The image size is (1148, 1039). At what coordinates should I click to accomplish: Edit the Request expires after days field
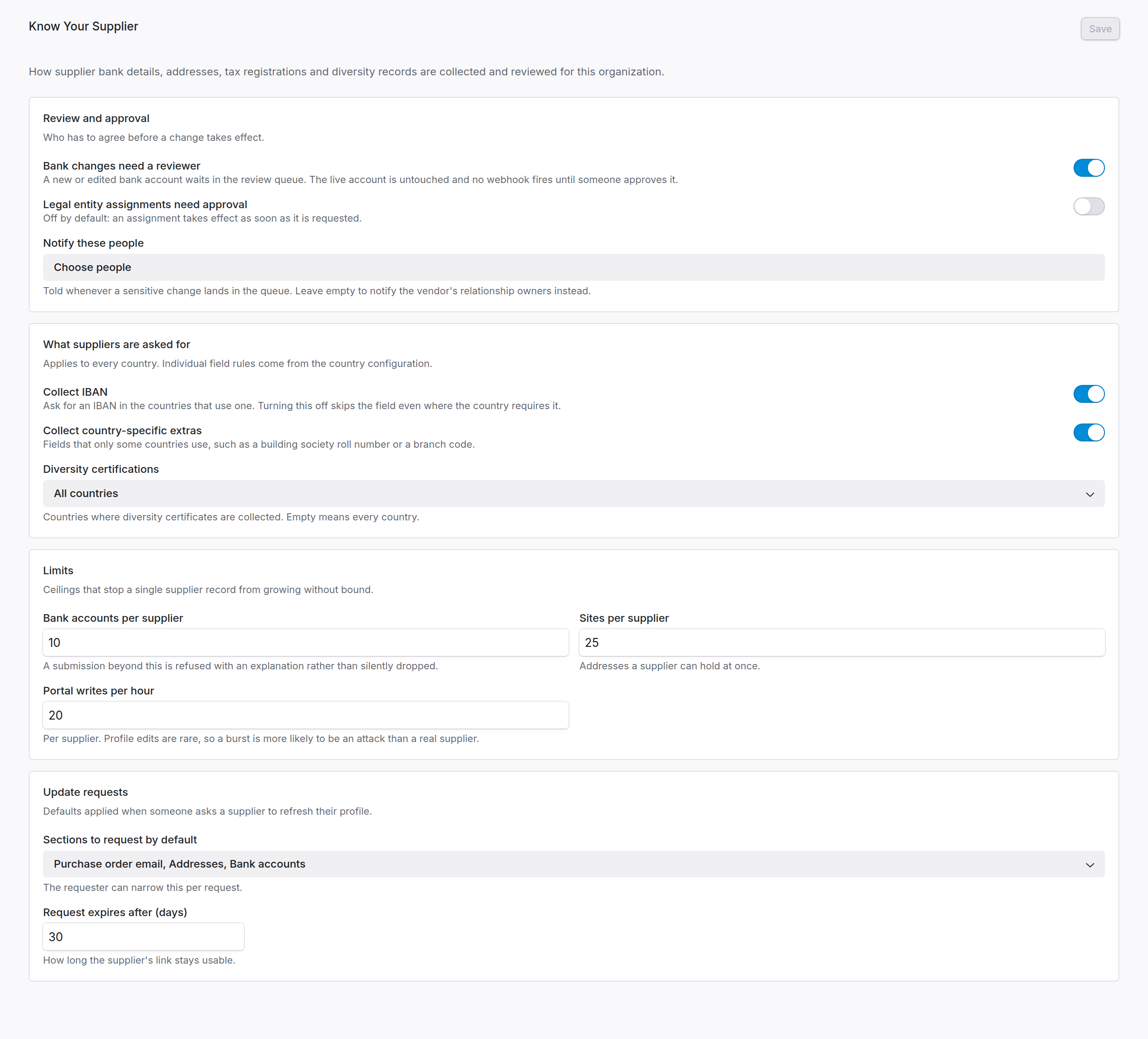coord(143,936)
